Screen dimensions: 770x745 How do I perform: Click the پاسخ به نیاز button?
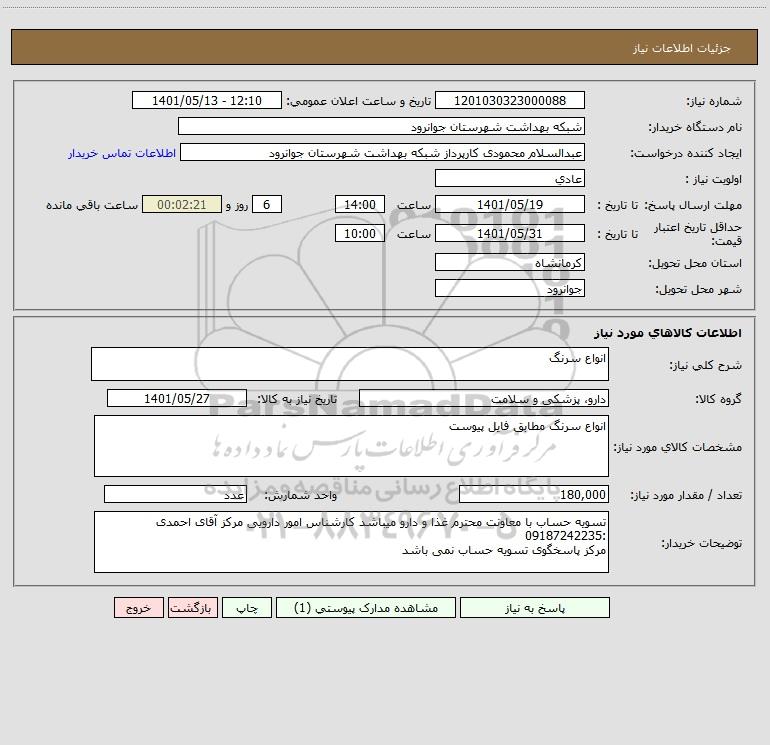[534, 608]
